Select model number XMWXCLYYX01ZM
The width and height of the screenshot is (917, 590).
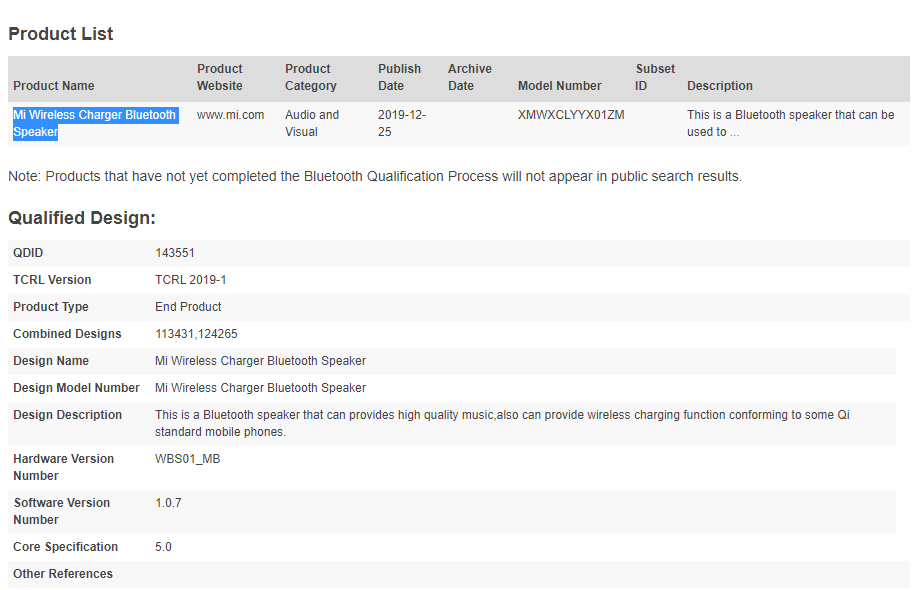pyautogui.click(x=571, y=115)
